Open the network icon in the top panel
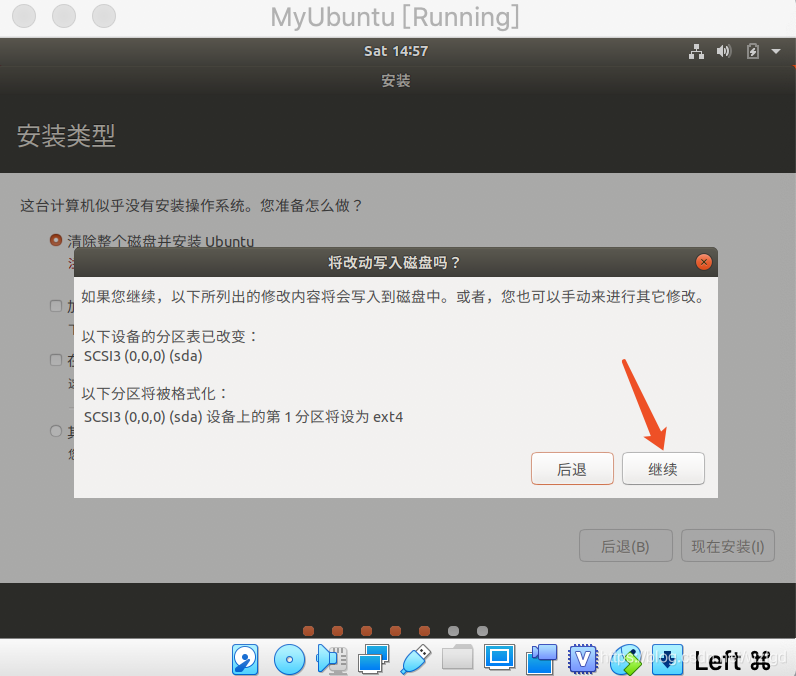The height and width of the screenshot is (676, 796). coord(696,51)
